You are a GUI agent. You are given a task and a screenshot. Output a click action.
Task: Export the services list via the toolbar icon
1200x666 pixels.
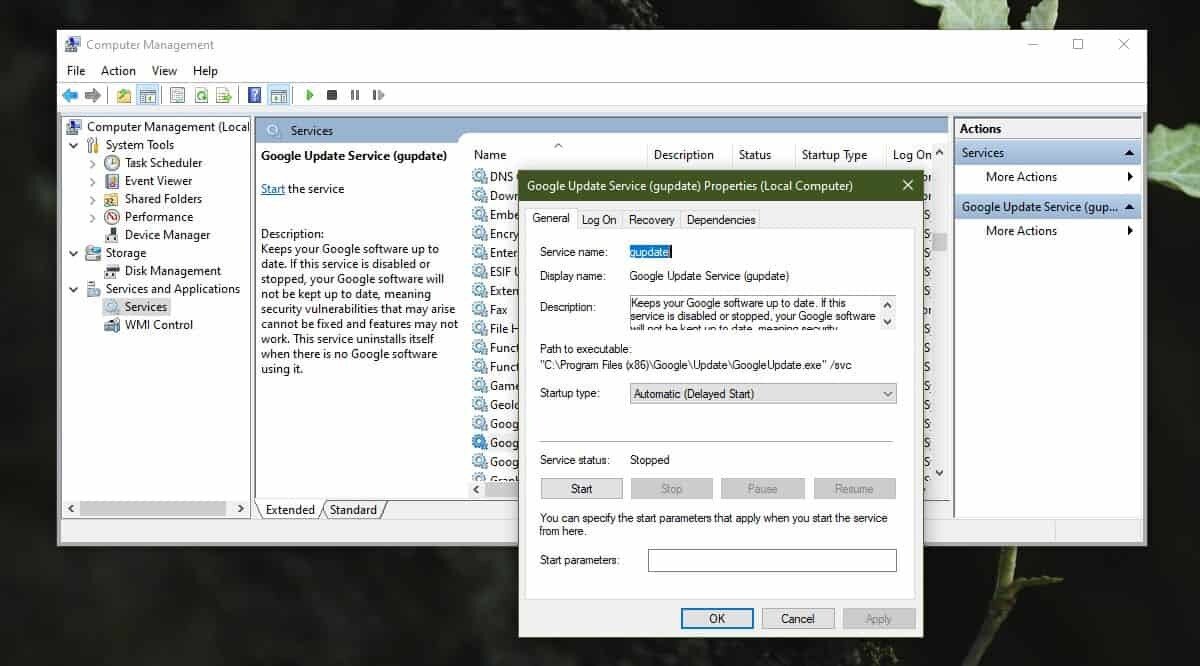[225, 95]
